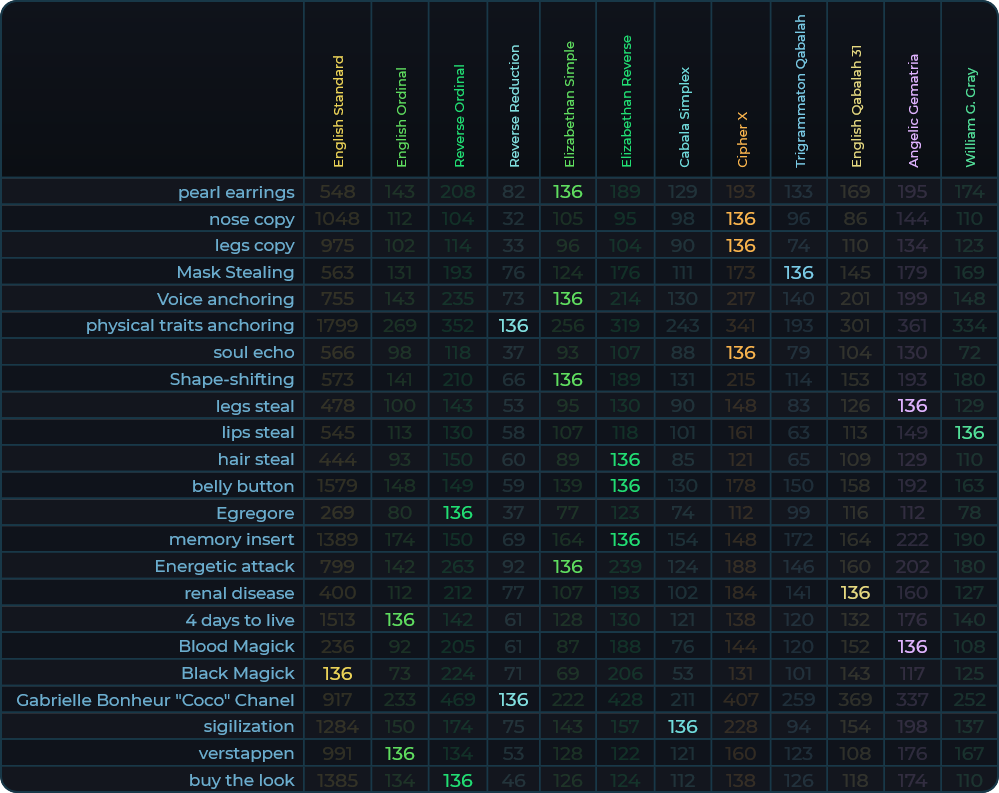999x793 pixels.
Task: Select value 1799 in English Standard column
Action: point(338,325)
